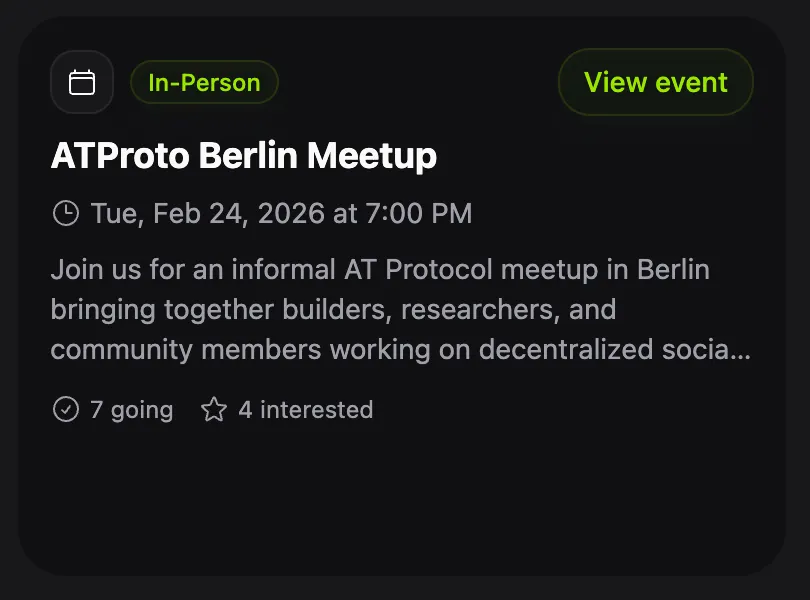Click the calendar icon on the event card

(82, 83)
